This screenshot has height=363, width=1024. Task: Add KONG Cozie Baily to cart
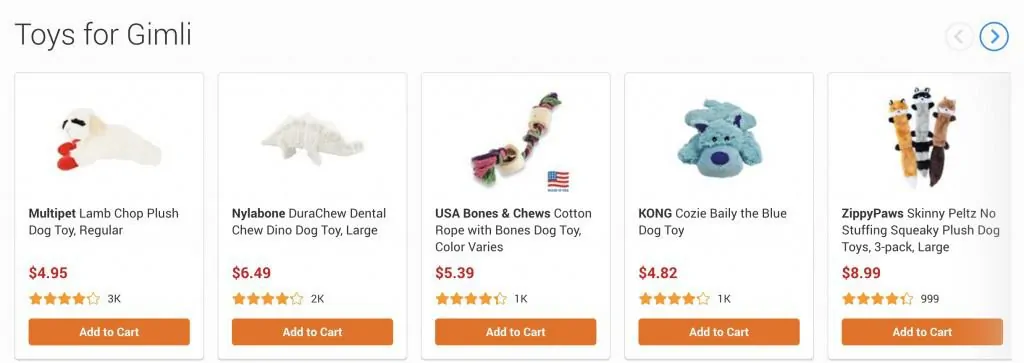pos(719,332)
